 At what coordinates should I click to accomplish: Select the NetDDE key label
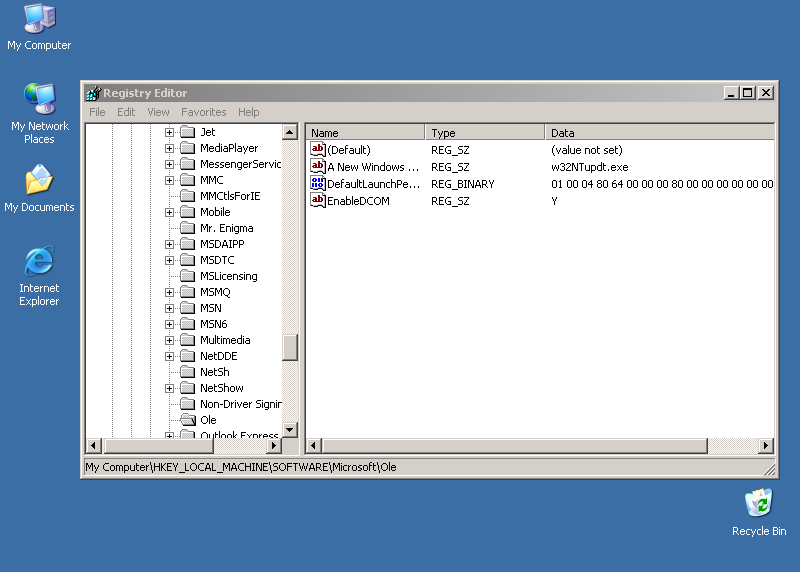(x=218, y=356)
